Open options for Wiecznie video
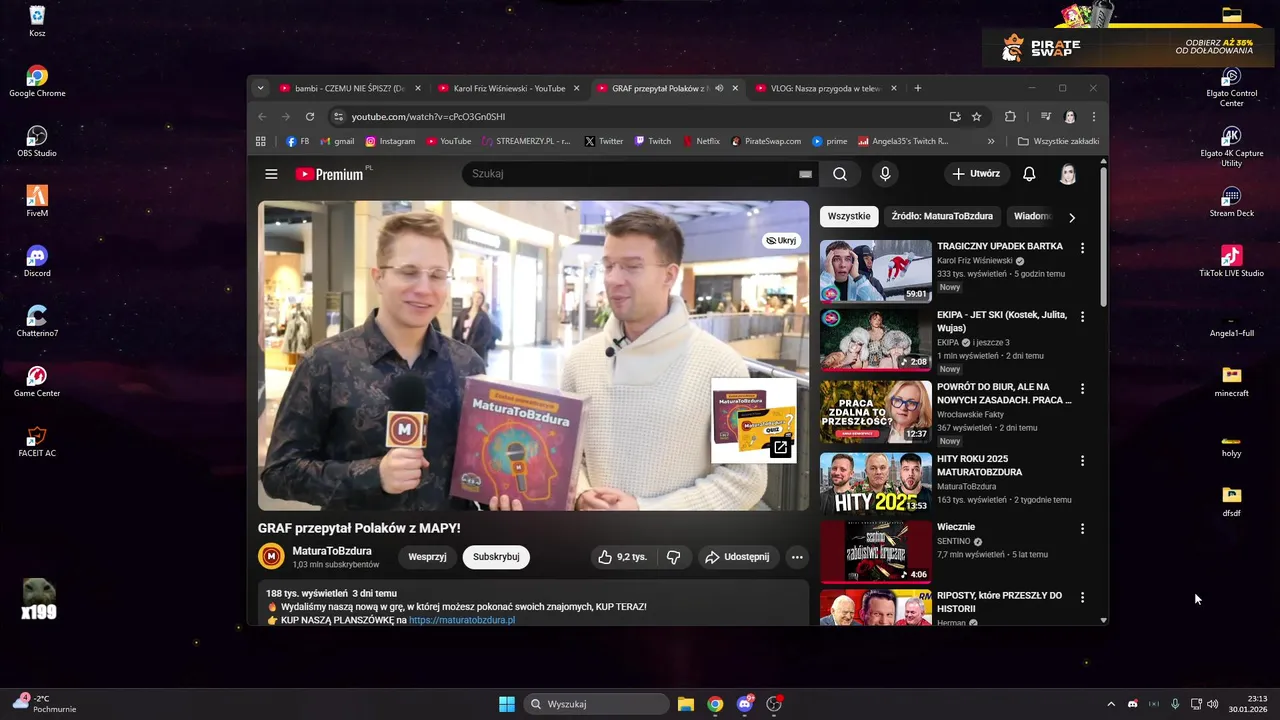1280x720 pixels. click(x=1082, y=528)
